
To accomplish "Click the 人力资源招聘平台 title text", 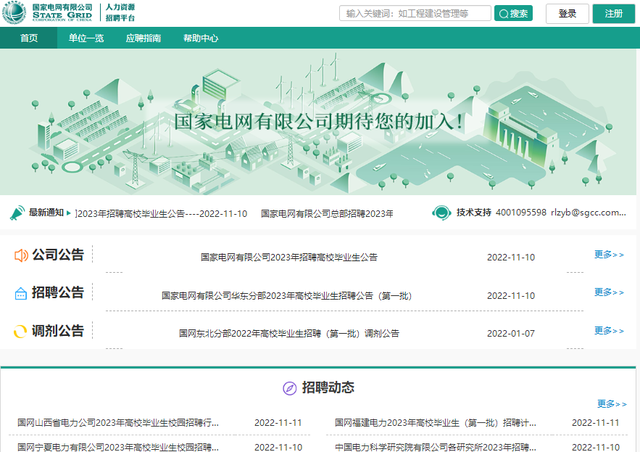I will pos(120,13).
